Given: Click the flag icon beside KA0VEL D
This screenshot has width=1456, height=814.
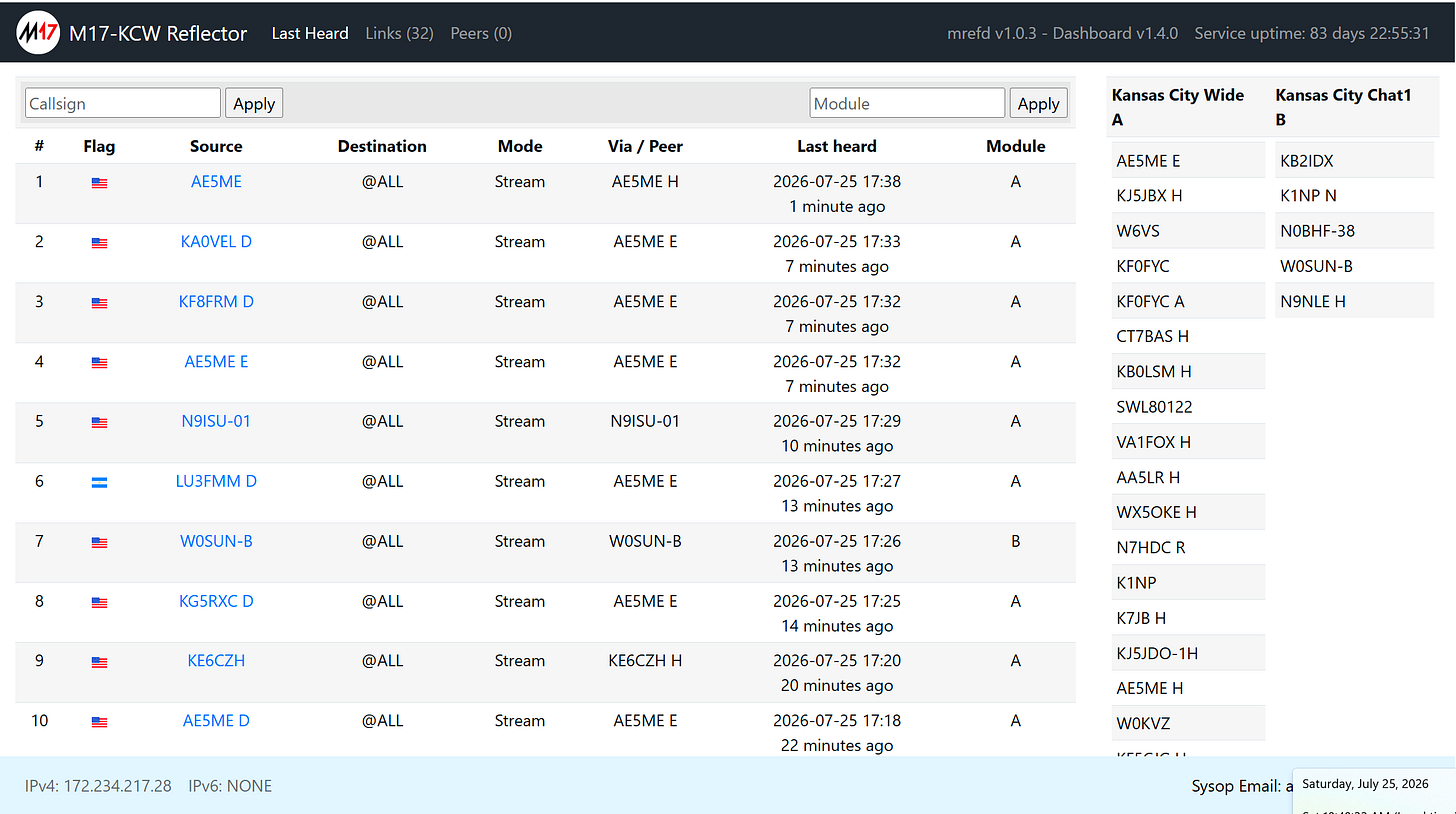Looking at the screenshot, I should [x=99, y=243].
